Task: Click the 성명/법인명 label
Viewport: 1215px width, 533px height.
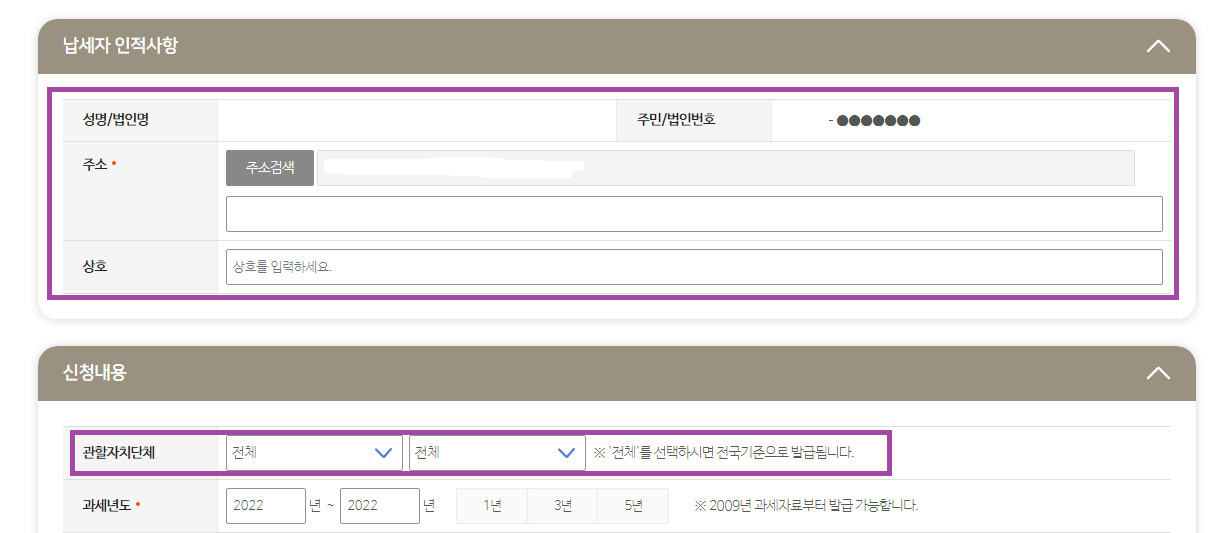Action: click(x=116, y=120)
